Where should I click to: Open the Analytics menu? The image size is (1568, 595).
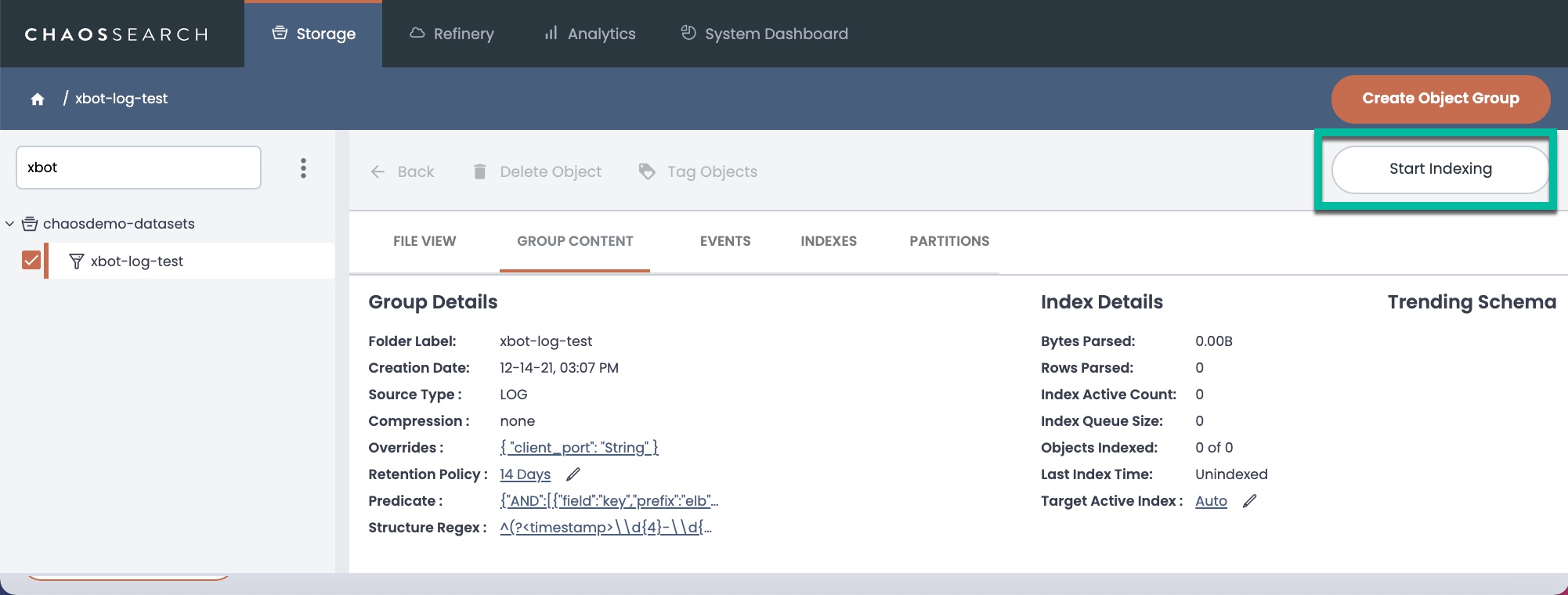point(590,34)
